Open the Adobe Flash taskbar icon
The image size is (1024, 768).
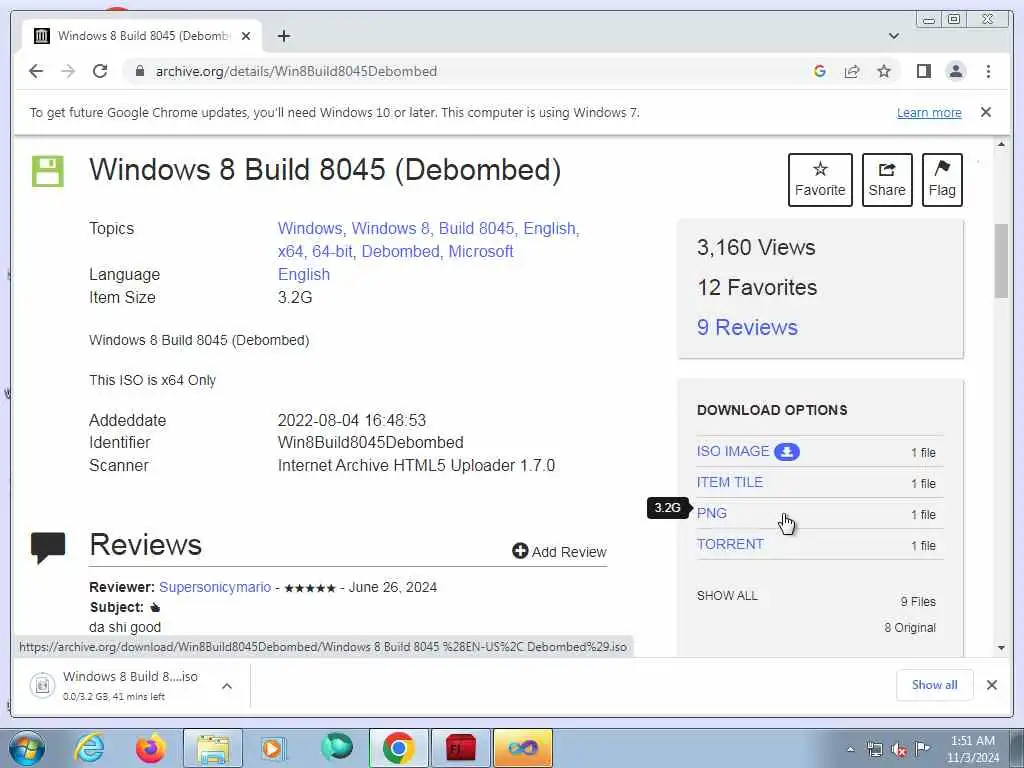(x=460, y=748)
